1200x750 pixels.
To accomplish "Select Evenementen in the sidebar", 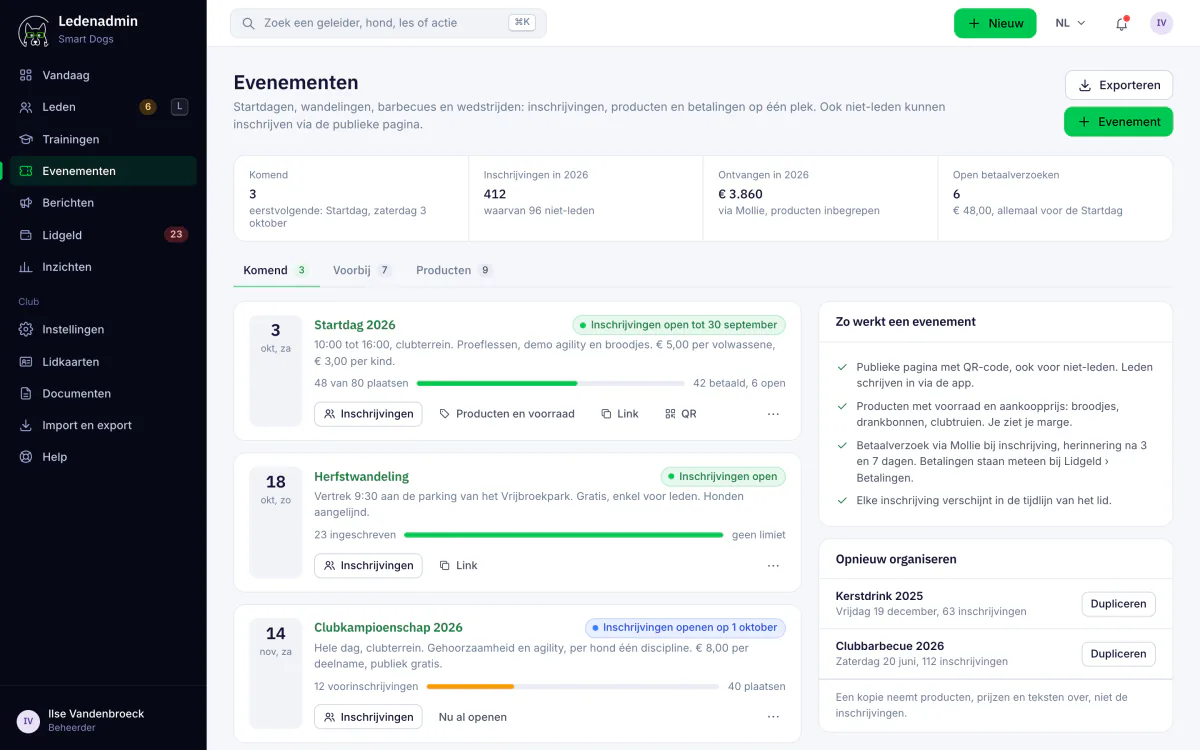I will pyautogui.click(x=103, y=171).
